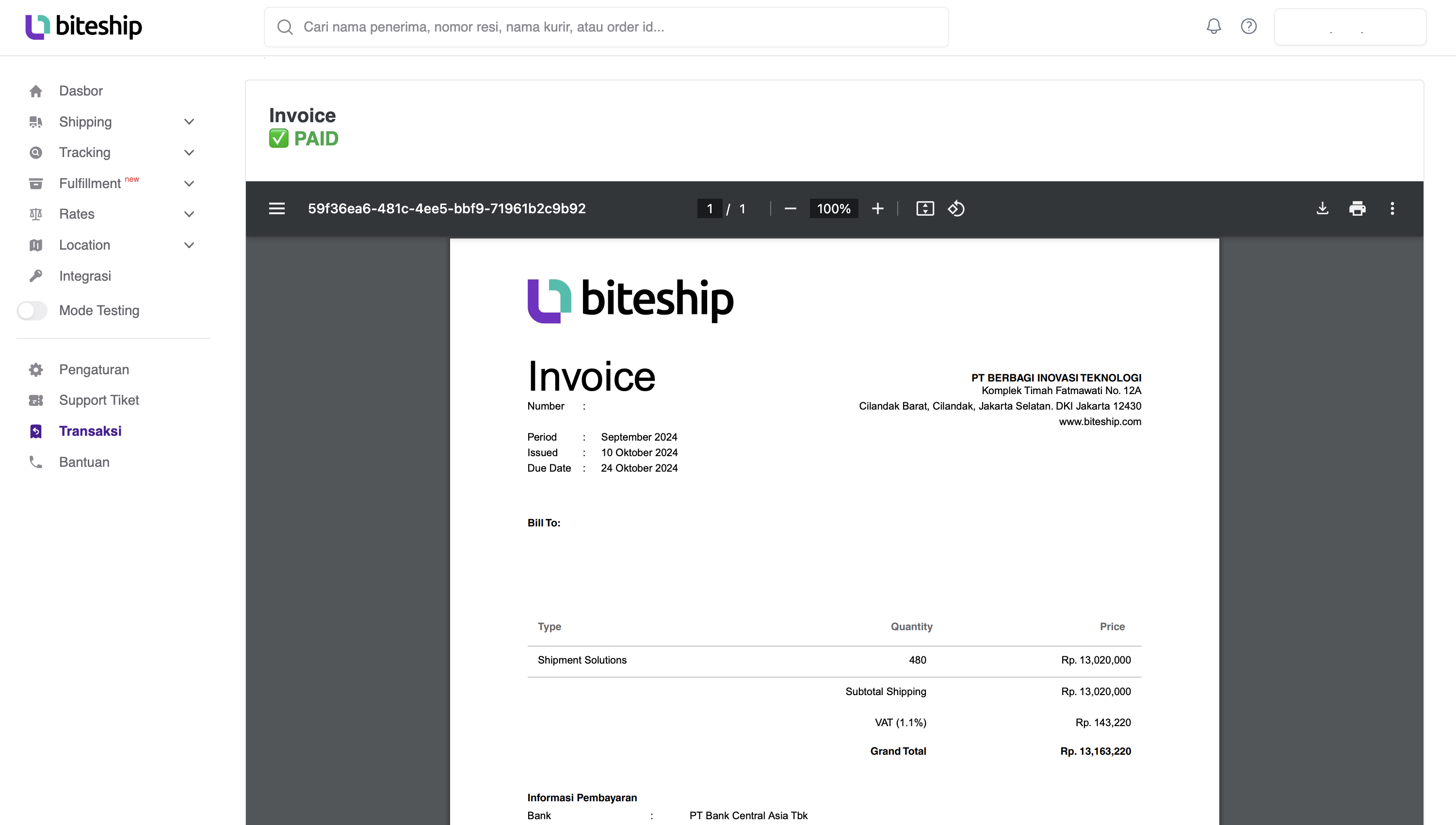The image size is (1456, 825).
Task: Go to Dasbor in sidebar
Action: click(81, 91)
